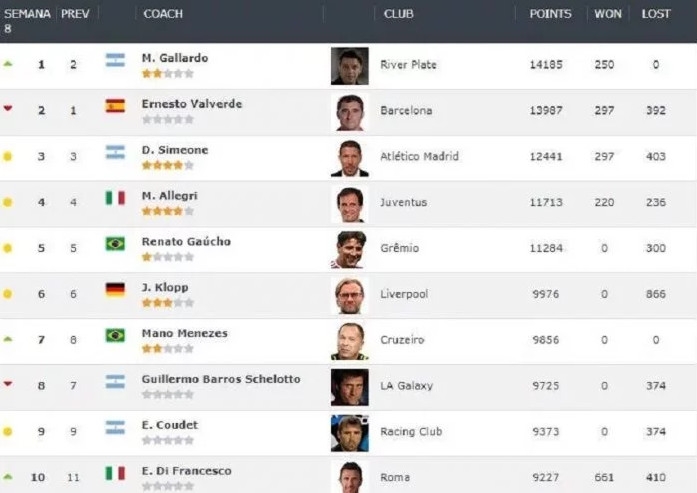Viewport: 697px width, 493px height.
Task: Sort by the WON column header
Action: coord(607,14)
